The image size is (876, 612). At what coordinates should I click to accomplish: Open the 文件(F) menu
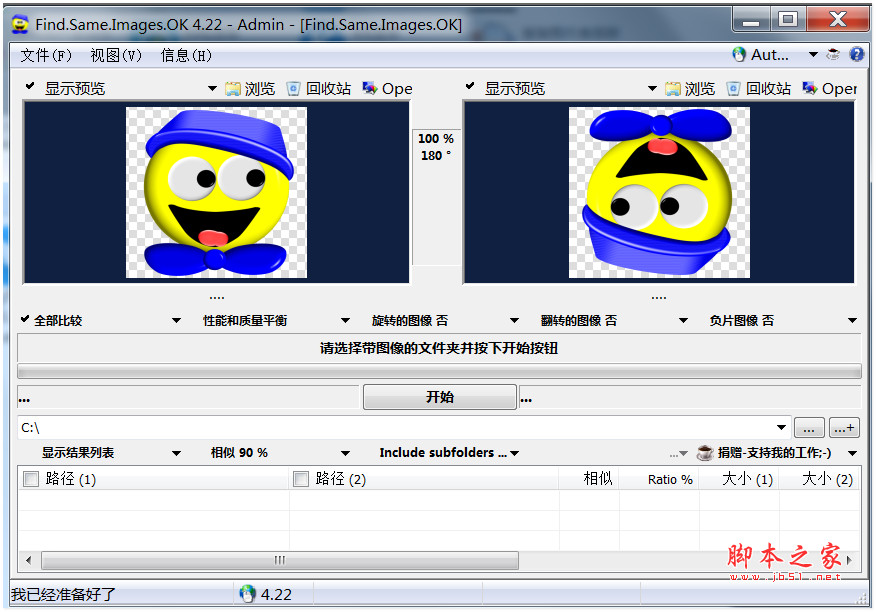(x=46, y=55)
